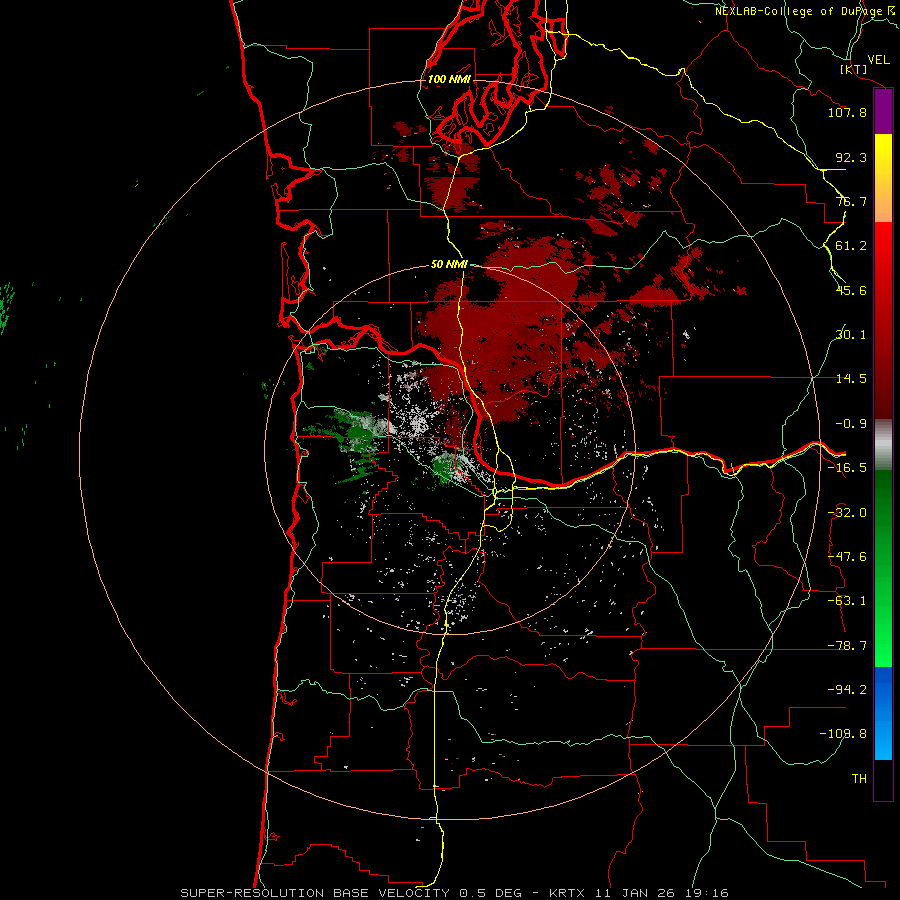Click the 92.3 velocity scale label

point(851,157)
